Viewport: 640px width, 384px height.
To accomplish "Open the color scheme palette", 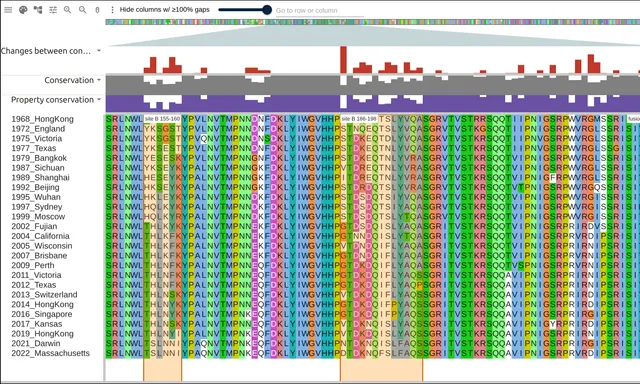I will click(x=23, y=10).
